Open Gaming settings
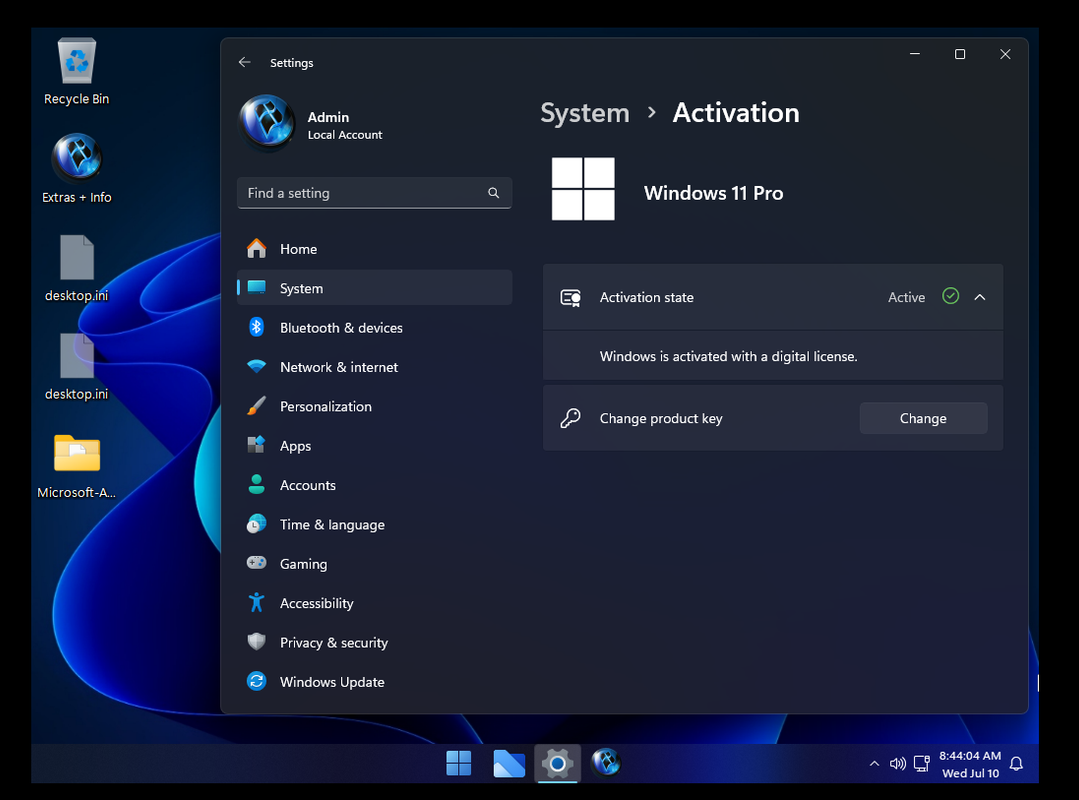Image resolution: width=1079 pixels, height=800 pixels. click(x=374, y=564)
